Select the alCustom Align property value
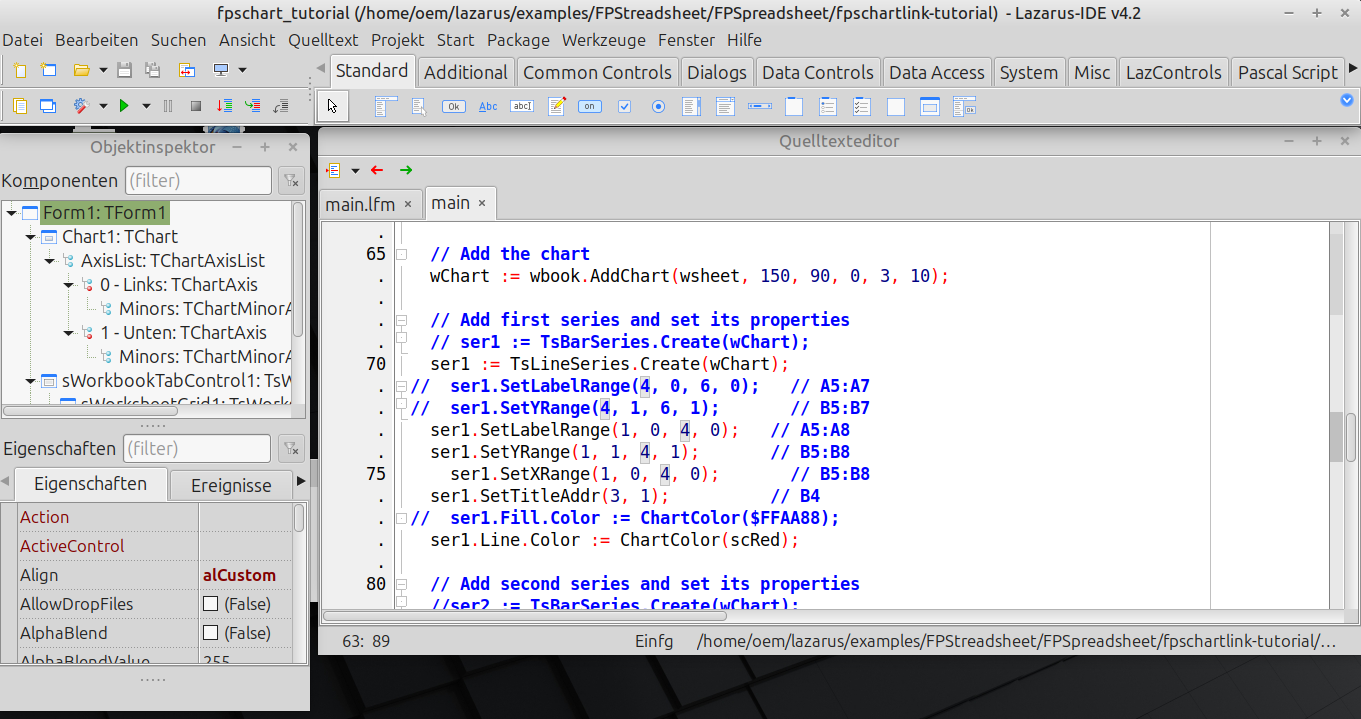 (240, 575)
